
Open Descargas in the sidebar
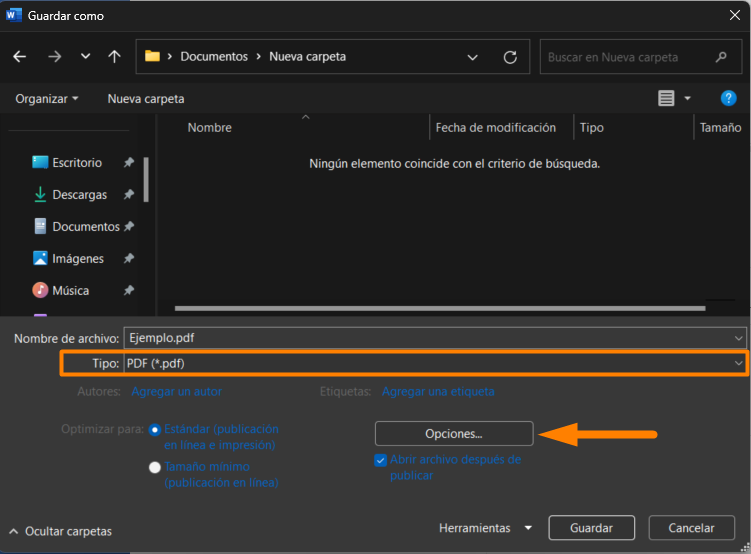point(79,194)
